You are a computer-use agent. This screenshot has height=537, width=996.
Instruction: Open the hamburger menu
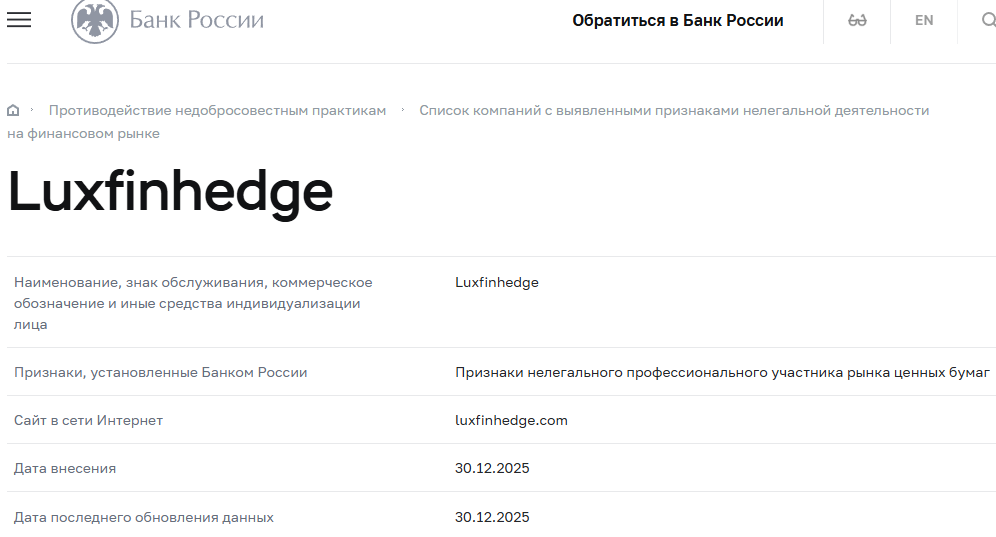click(x=19, y=20)
